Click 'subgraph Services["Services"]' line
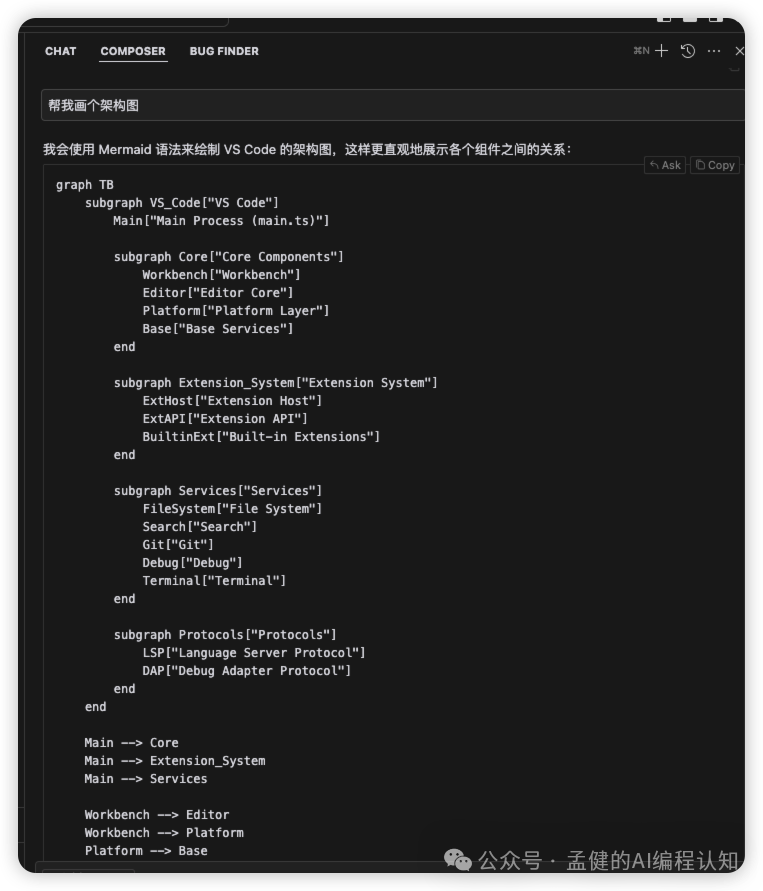Image resolution: width=763 pixels, height=891 pixels. [x=218, y=491]
